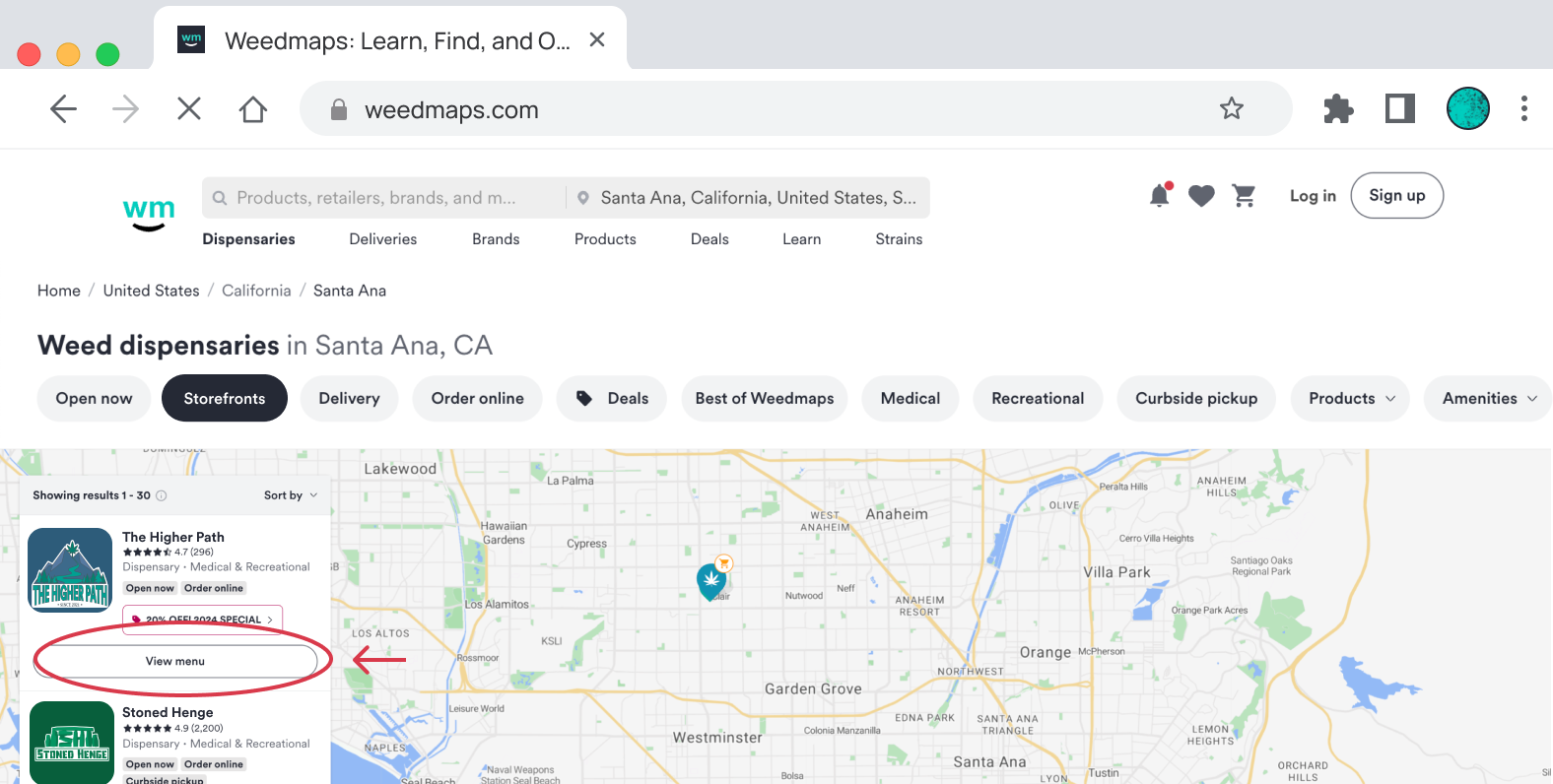1553x784 pixels.
Task: Open the Brands nav tab
Action: [496, 239]
